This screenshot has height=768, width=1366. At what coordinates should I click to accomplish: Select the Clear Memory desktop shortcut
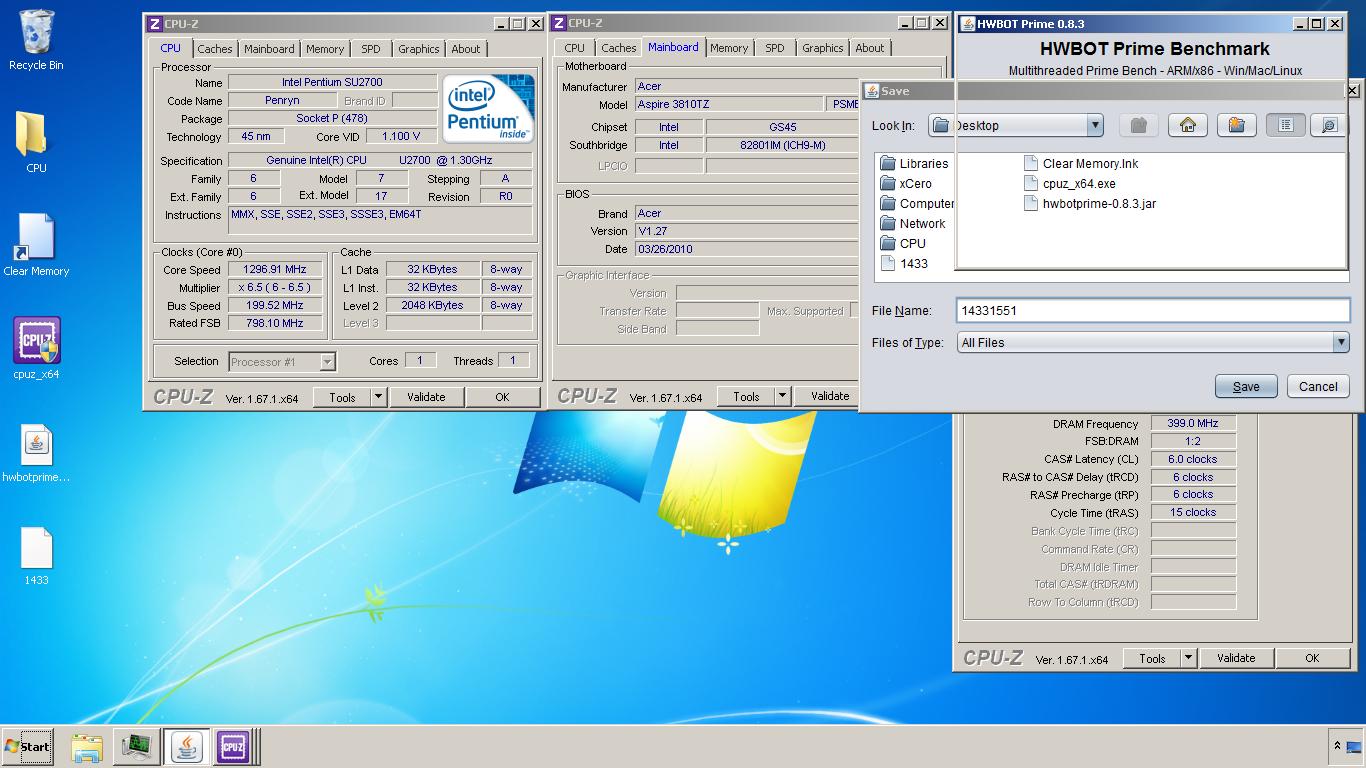coord(36,245)
